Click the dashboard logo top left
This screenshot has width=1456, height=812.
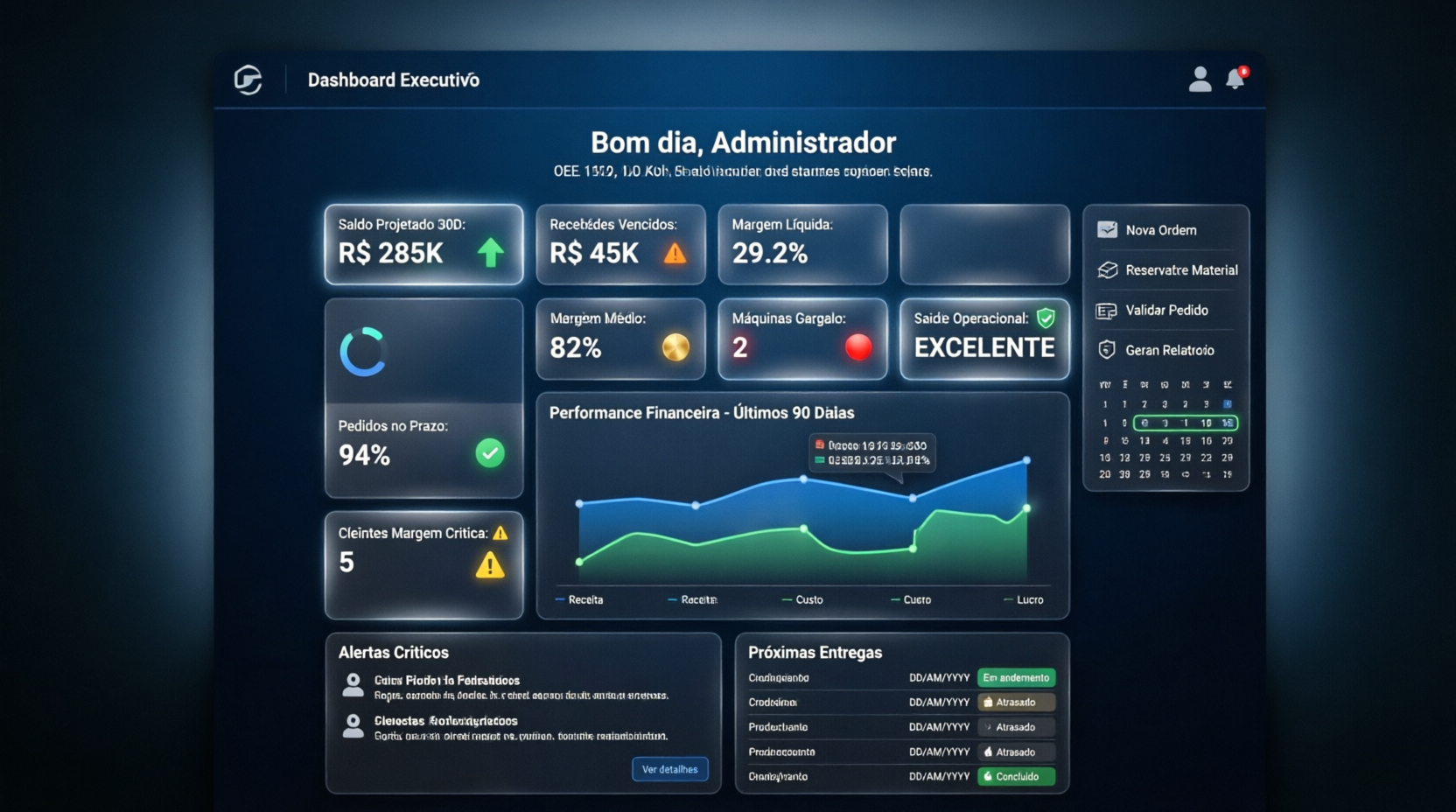tap(248, 80)
